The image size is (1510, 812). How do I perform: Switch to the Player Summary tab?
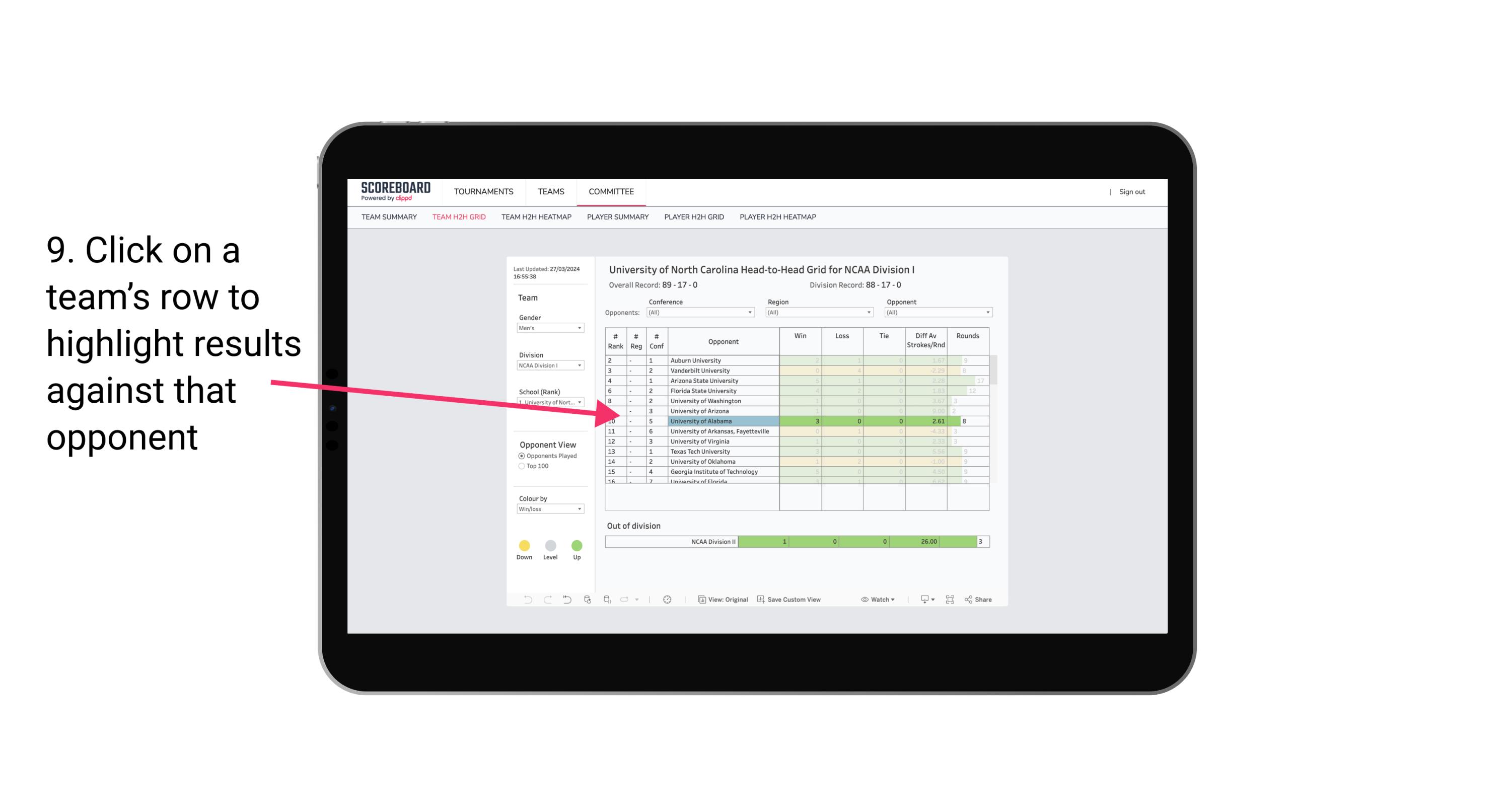pyautogui.click(x=617, y=218)
